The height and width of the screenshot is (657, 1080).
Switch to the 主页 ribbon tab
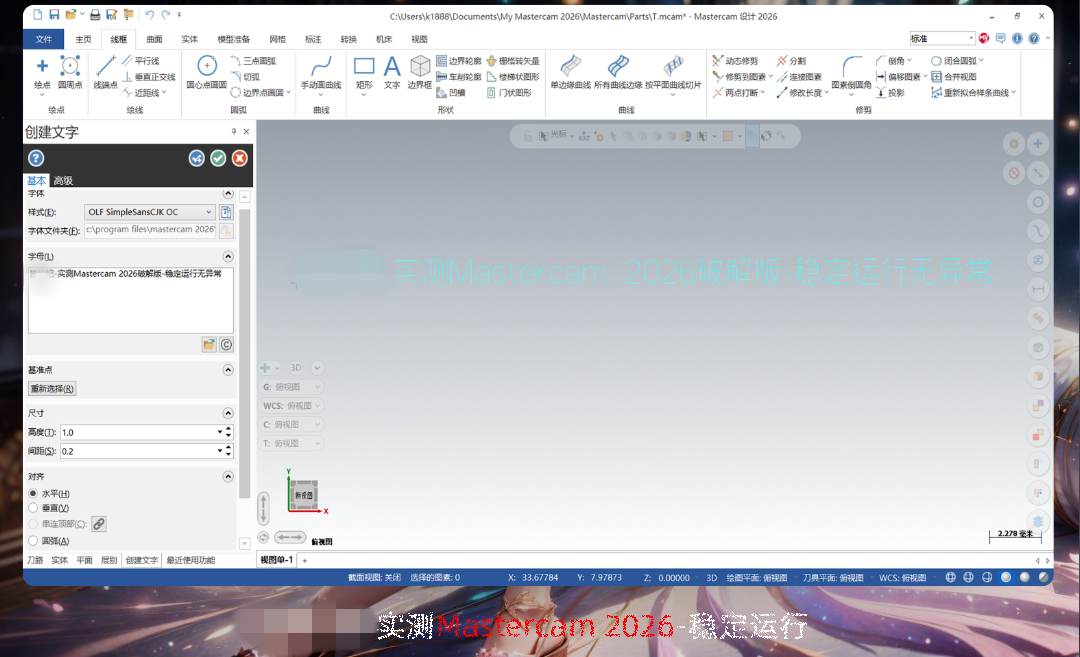83,39
